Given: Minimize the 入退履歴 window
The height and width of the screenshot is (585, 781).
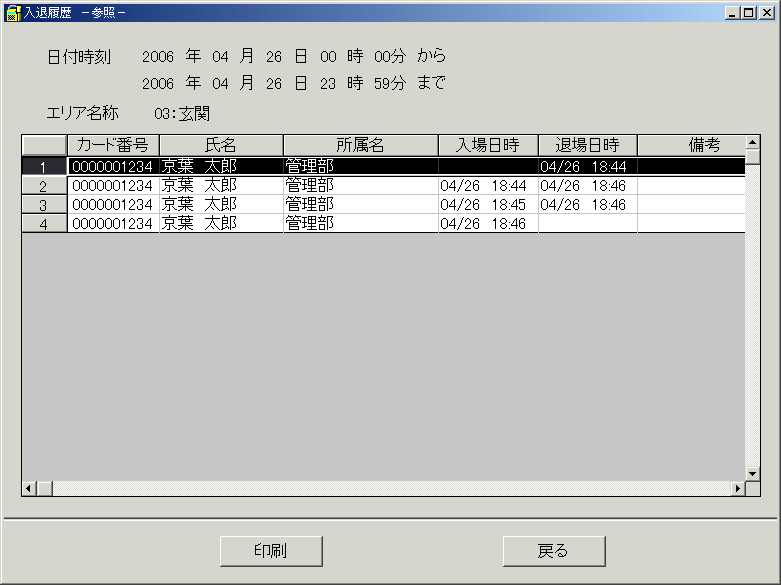Looking at the screenshot, I should pyautogui.click(x=732, y=13).
